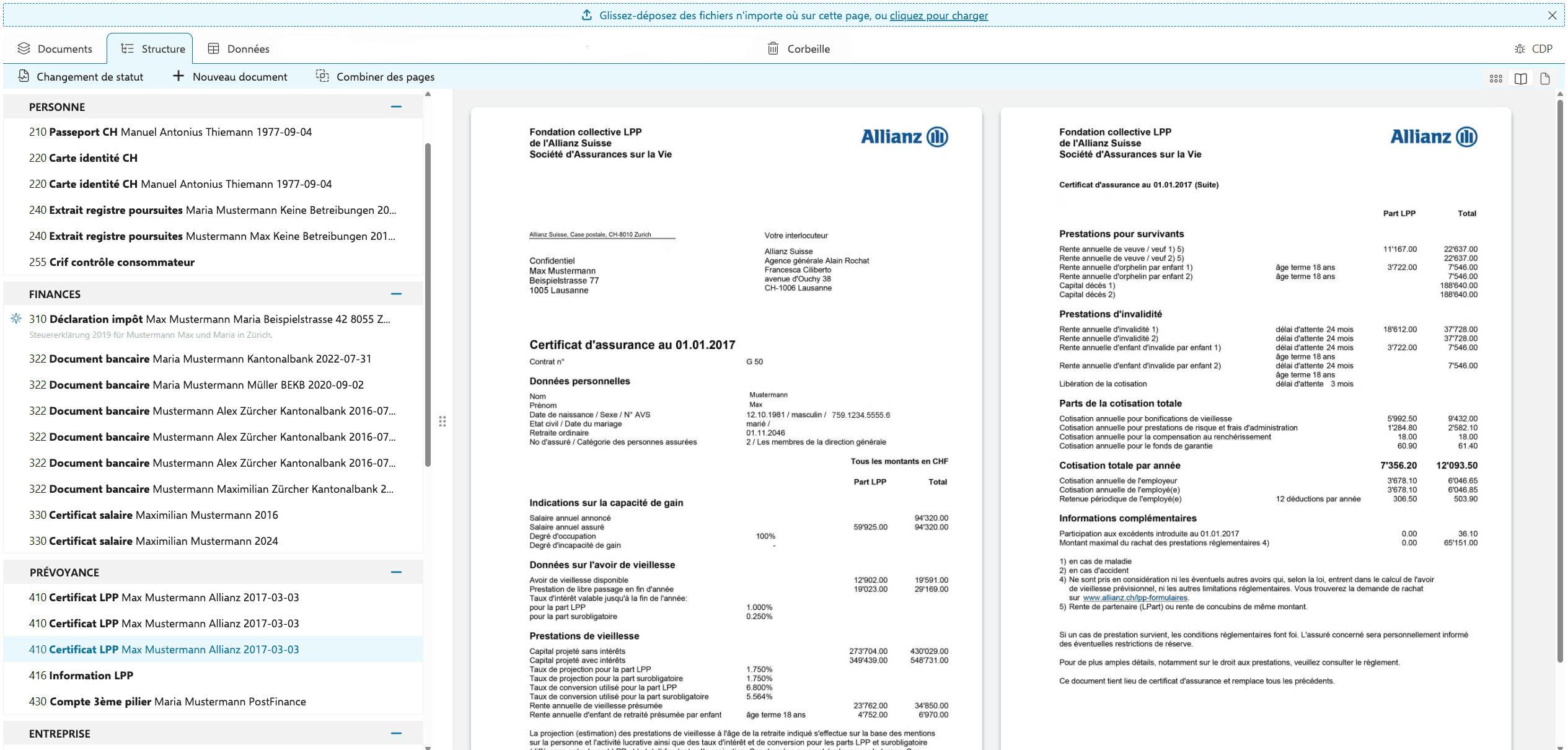The width and height of the screenshot is (1568, 750).
Task: Close the upload banner with X
Action: (x=1553, y=15)
